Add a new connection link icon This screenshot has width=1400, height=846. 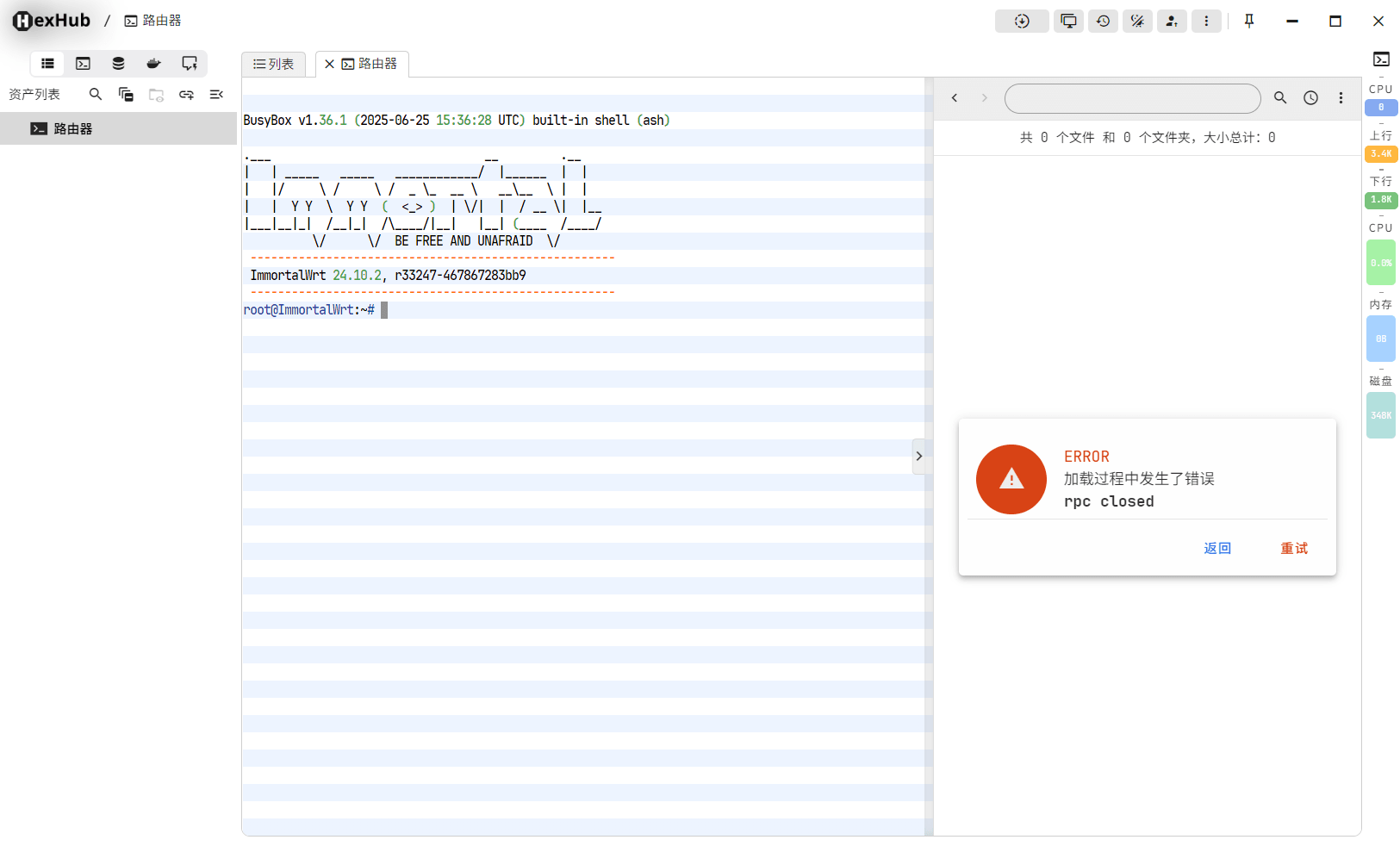[x=186, y=95]
